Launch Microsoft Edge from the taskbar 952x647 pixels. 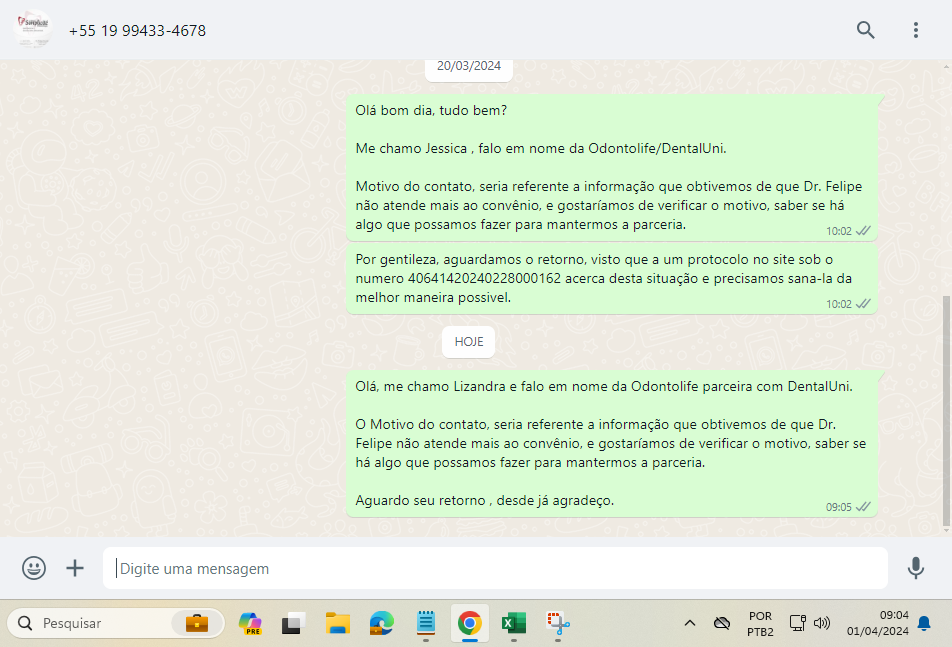pyautogui.click(x=382, y=623)
